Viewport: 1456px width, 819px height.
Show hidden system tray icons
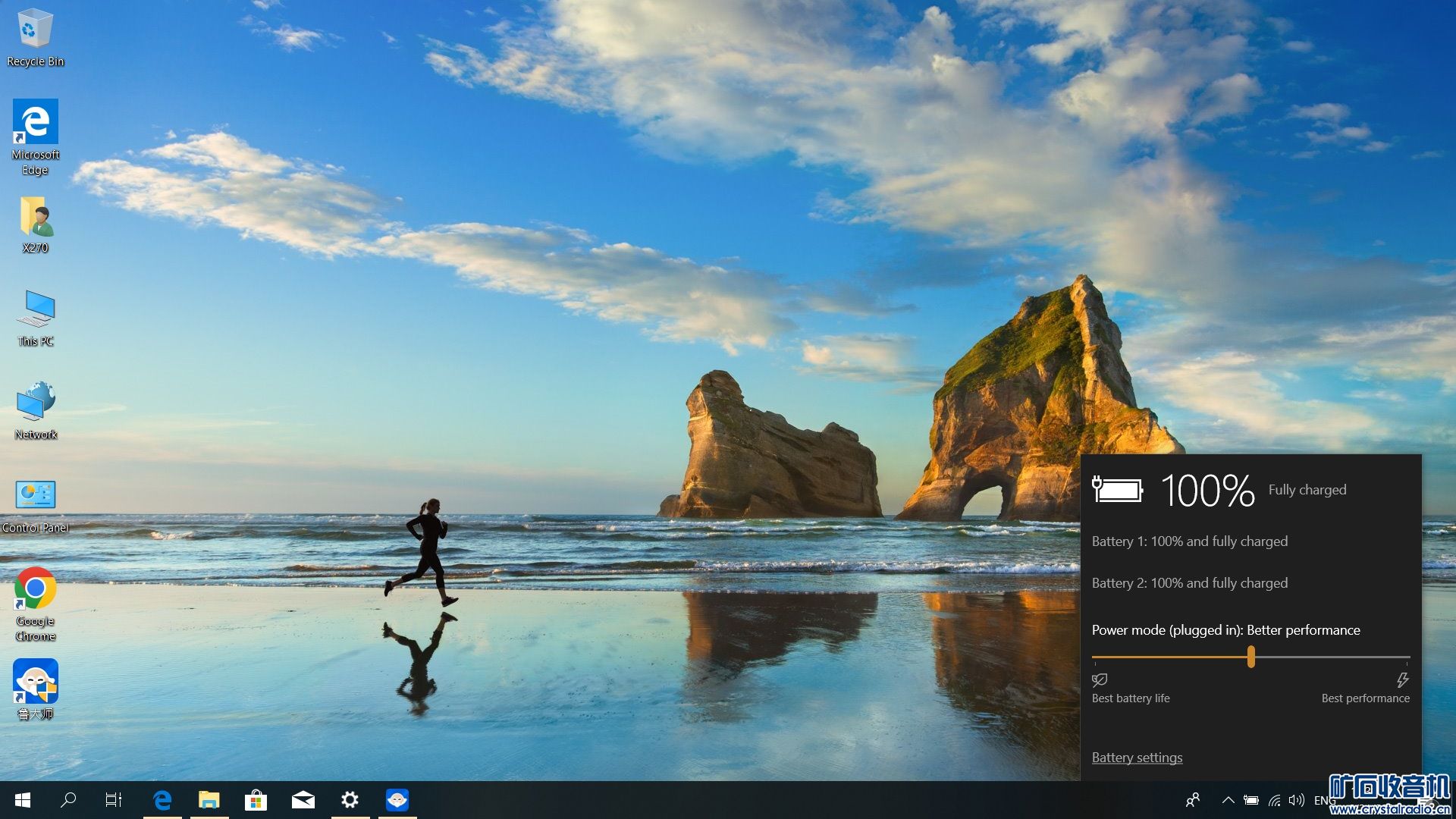tap(1228, 800)
